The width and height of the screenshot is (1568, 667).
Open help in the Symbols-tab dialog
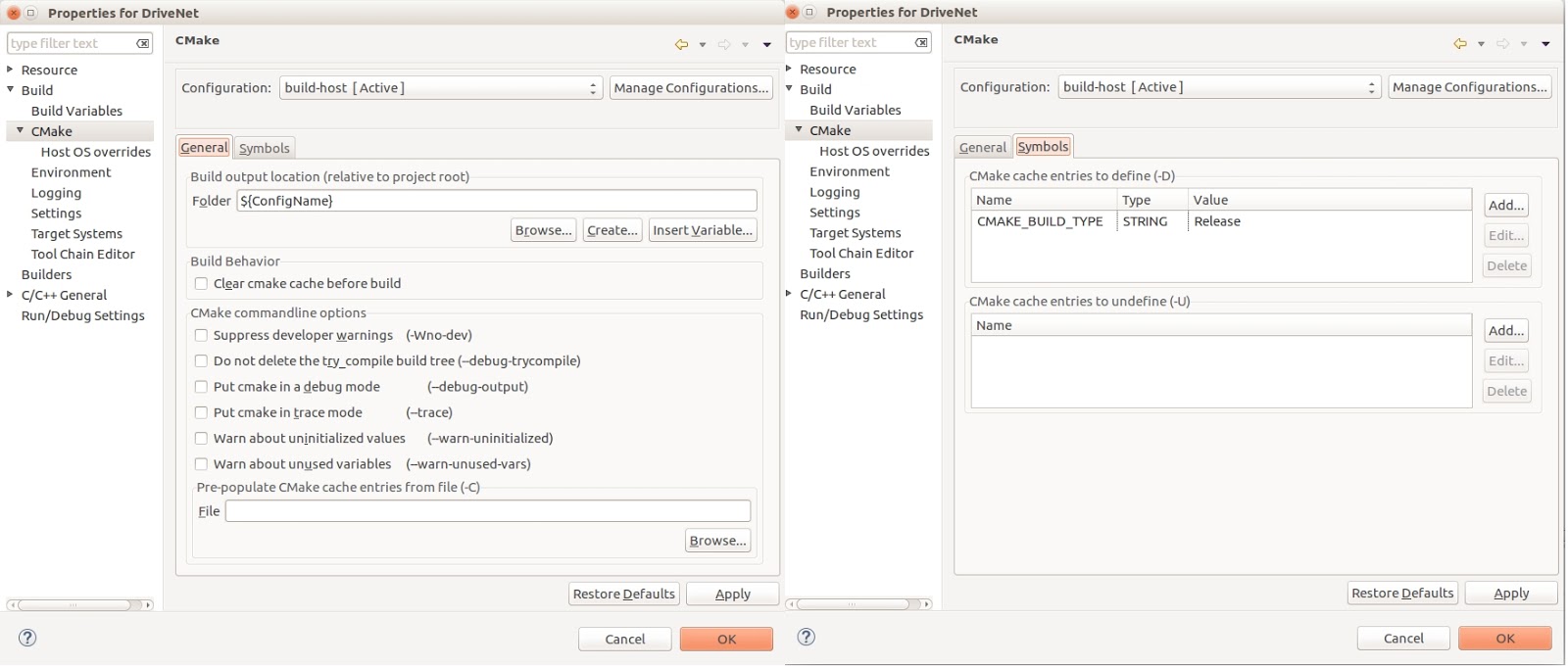[x=807, y=637]
